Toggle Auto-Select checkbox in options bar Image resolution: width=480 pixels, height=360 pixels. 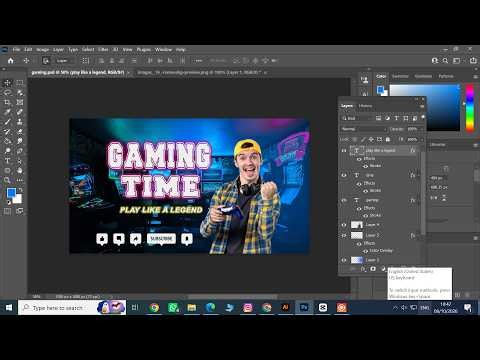pyautogui.click(x=46, y=61)
